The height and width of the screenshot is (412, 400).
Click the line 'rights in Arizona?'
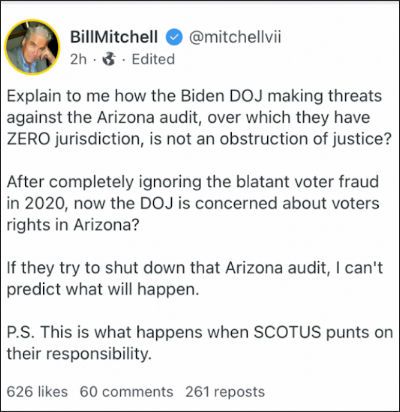(x=73, y=225)
